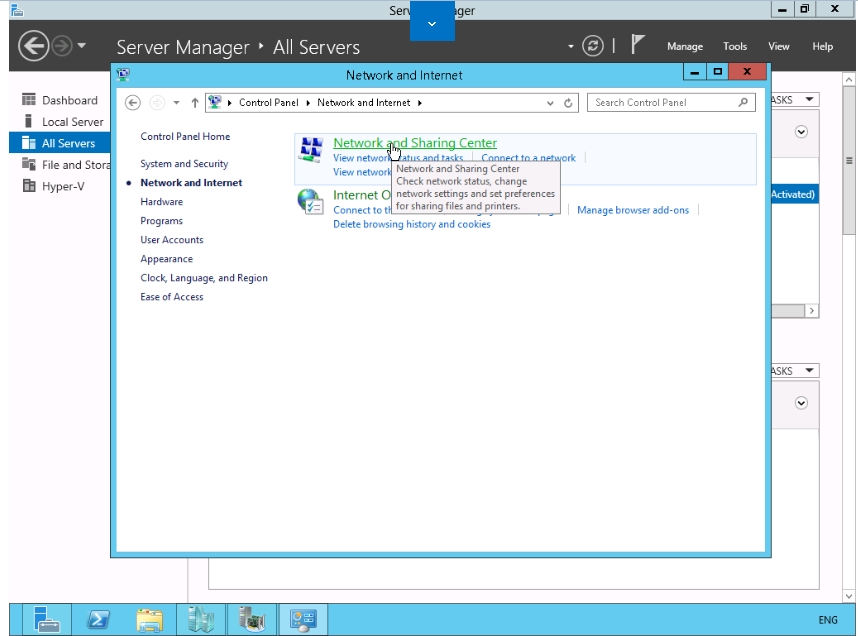Click the magnifier icon in Search Control Panel
The height and width of the screenshot is (636, 858).
tap(743, 102)
